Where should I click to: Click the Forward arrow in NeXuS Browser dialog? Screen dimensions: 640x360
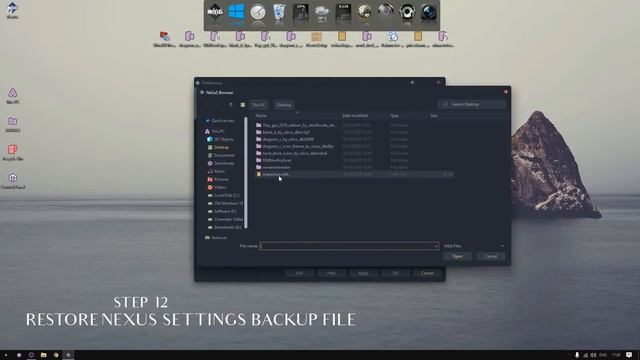pos(217,105)
